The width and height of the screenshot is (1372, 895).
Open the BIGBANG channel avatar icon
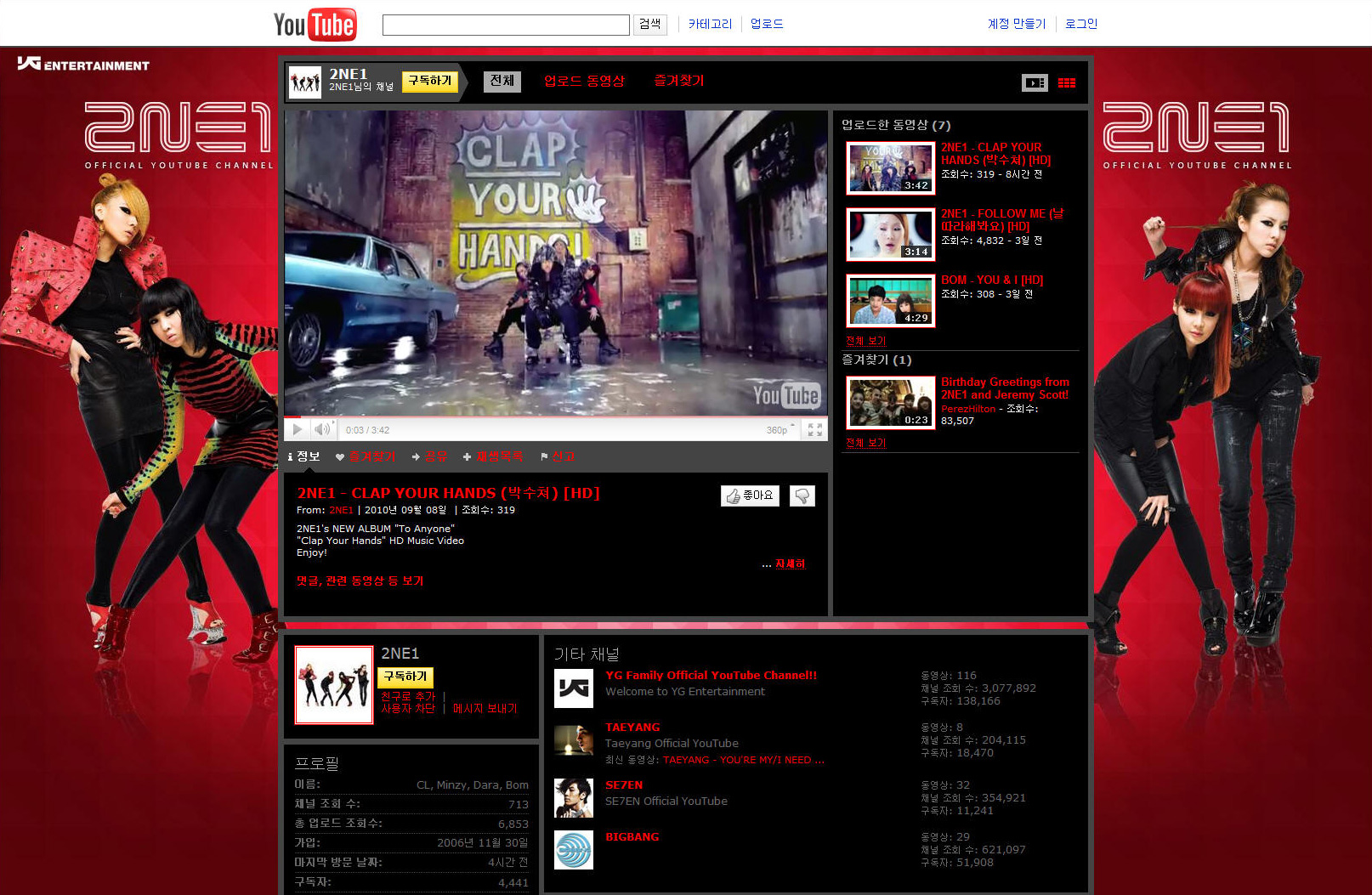[574, 850]
